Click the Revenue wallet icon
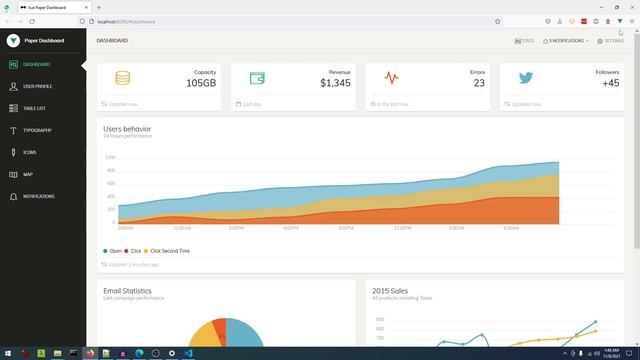Viewport: 640px width, 360px height. point(257,78)
